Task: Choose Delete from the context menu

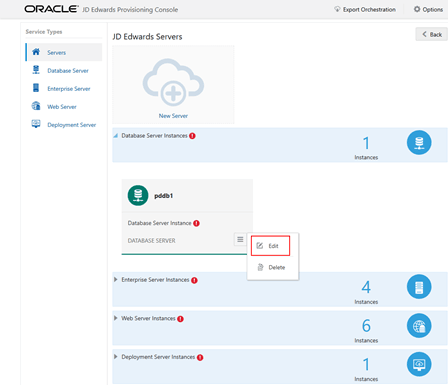Action: [272, 267]
